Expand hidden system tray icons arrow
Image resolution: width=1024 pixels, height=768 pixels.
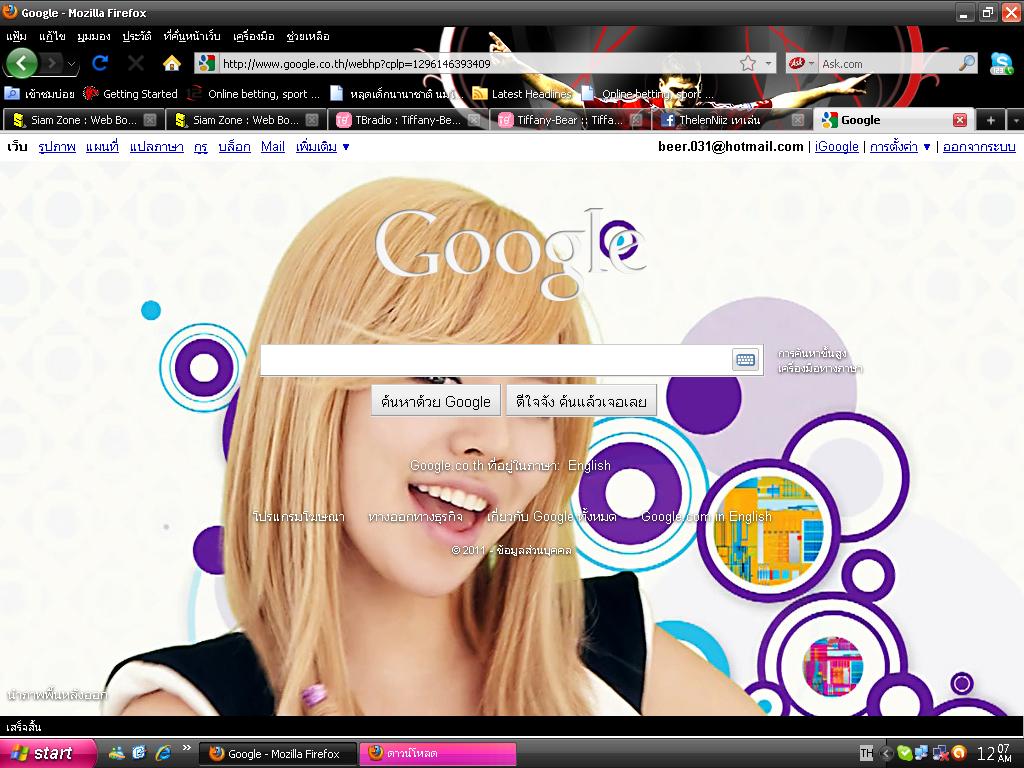pyautogui.click(x=886, y=754)
